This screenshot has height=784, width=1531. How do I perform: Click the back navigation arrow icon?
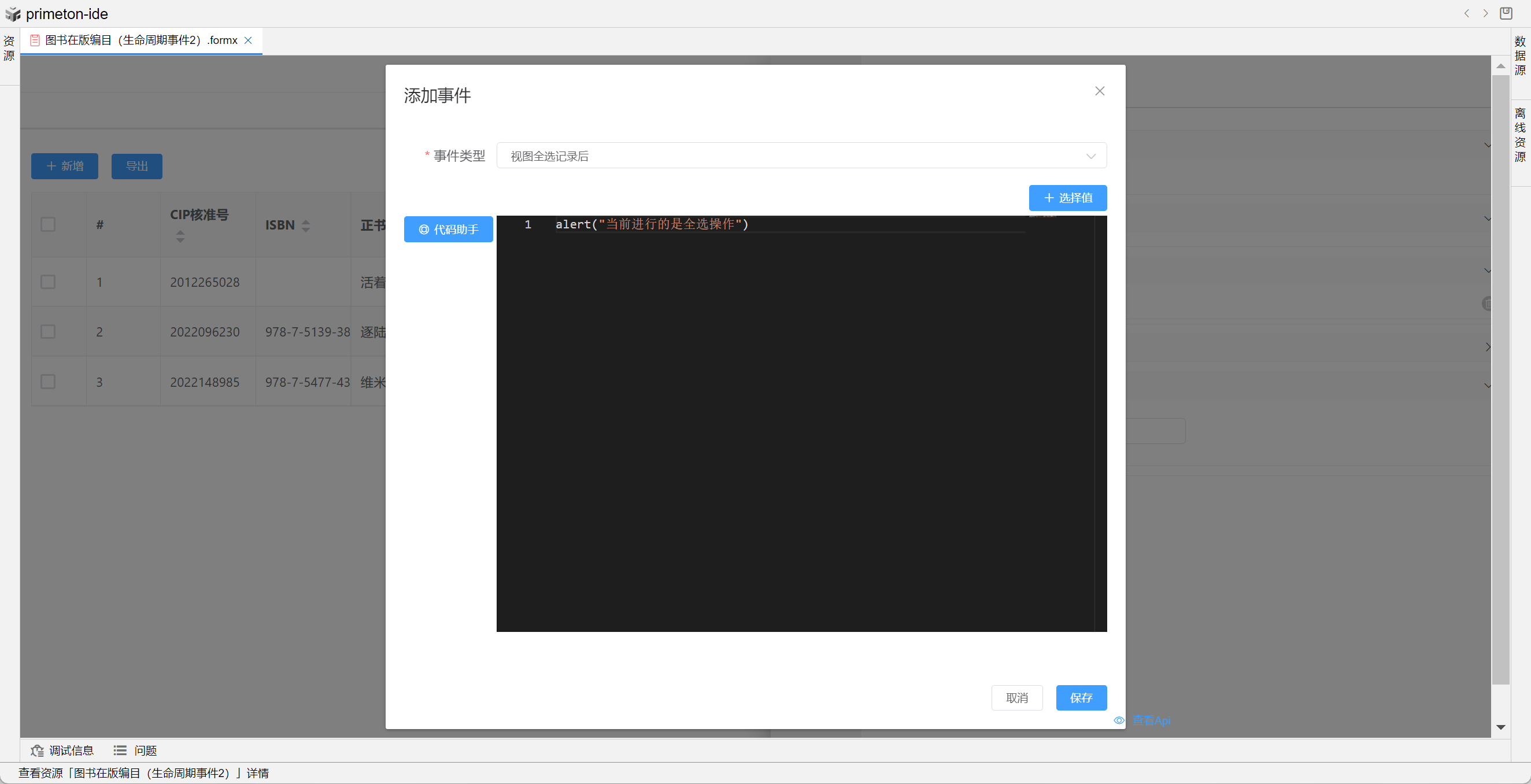(1467, 13)
